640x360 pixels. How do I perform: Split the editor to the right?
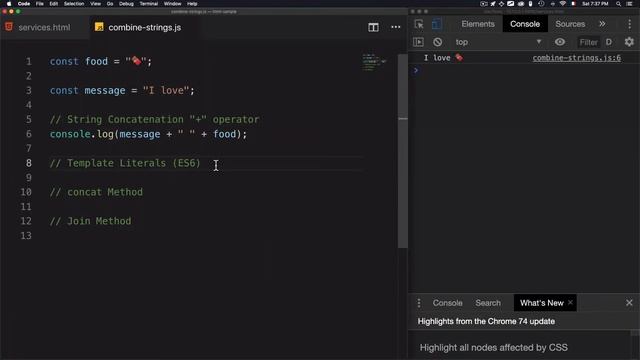373,27
